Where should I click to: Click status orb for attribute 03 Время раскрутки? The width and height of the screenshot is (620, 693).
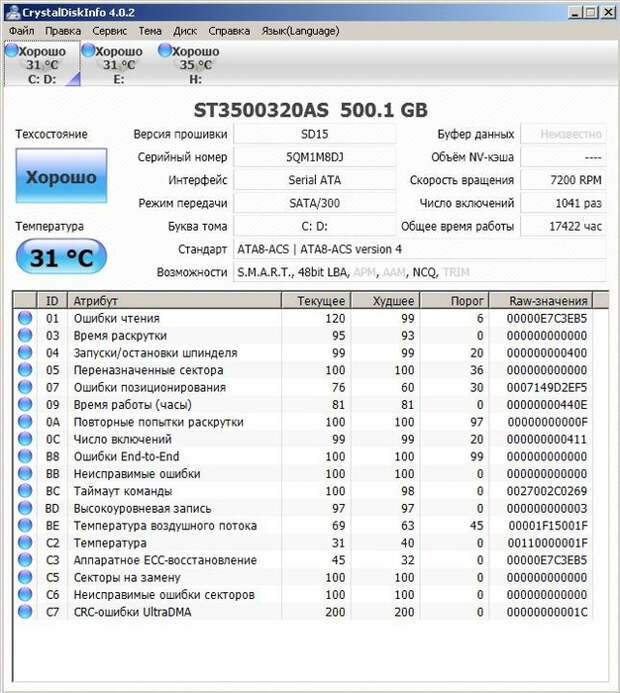point(25,335)
